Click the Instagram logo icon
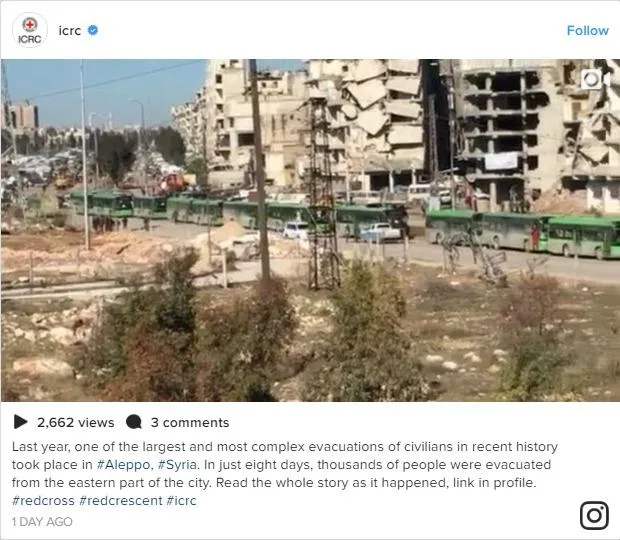Image resolution: width=620 pixels, height=540 pixels. [x=594, y=515]
